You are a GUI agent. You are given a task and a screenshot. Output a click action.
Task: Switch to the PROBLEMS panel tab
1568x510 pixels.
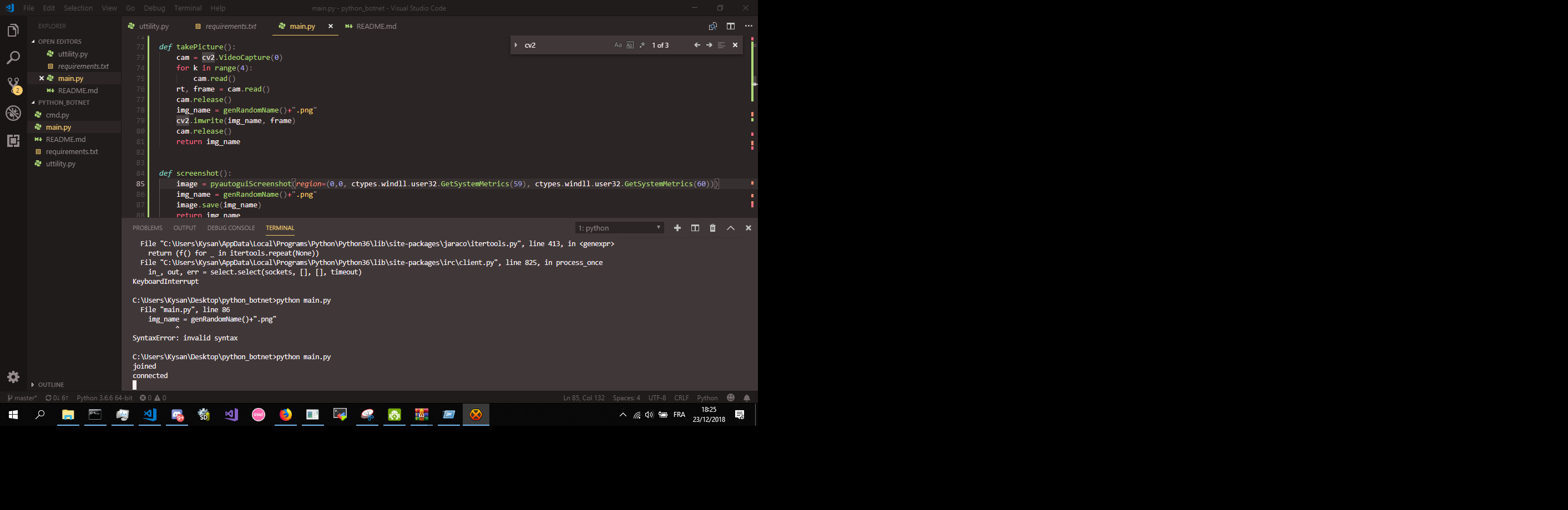pos(147,228)
